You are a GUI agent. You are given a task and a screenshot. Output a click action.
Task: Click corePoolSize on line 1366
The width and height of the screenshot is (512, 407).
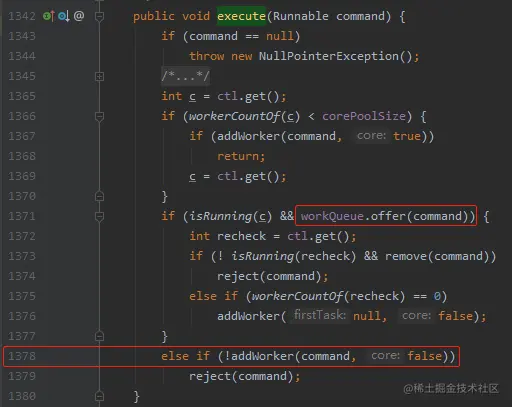point(364,116)
